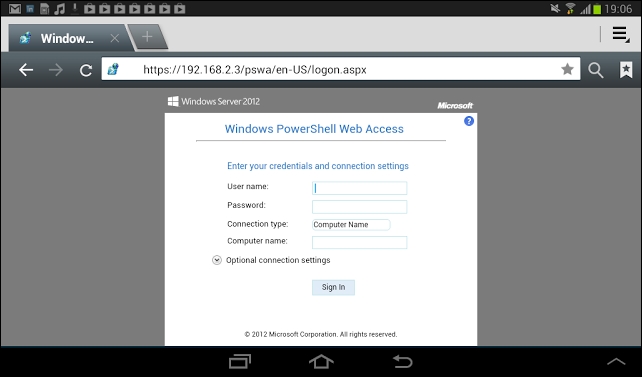
Task: Go back with the browser back arrow
Action: pos(26,70)
